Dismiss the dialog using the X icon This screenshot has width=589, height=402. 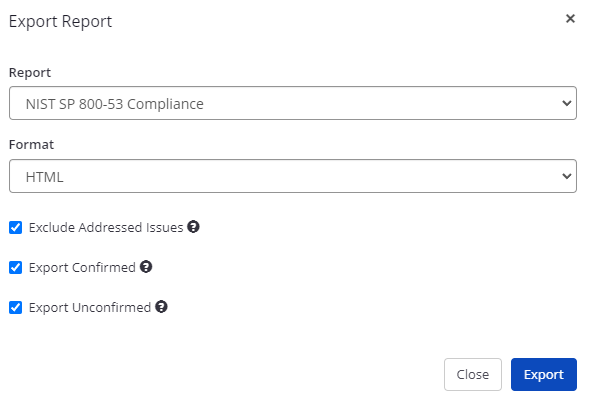pyautogui.click(x=570, y=19)
